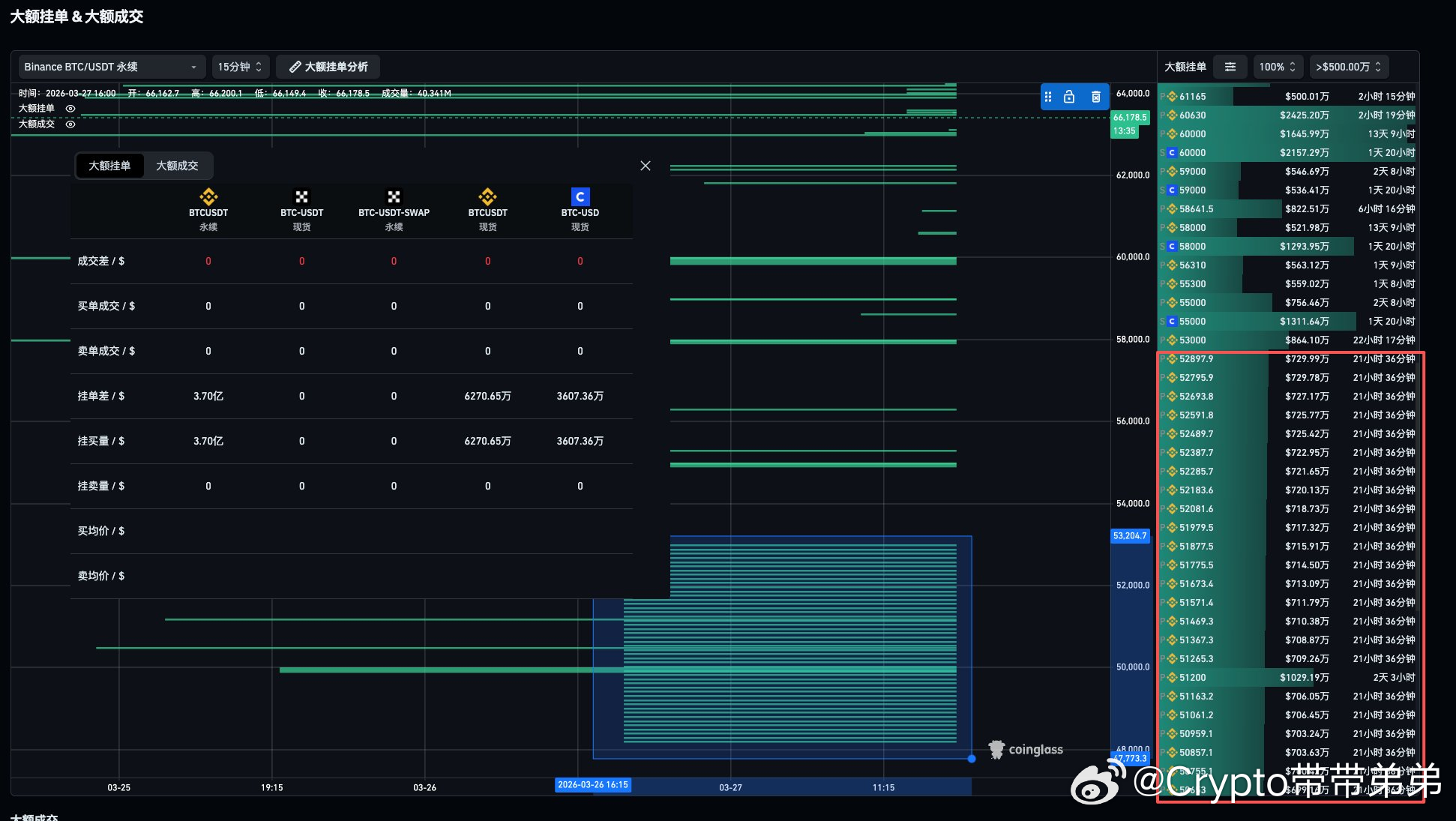Click the drag-handle dots icon in the blue toolbar
The width and height of the screenshot is (1456, 821).
tap(1048, 97)
